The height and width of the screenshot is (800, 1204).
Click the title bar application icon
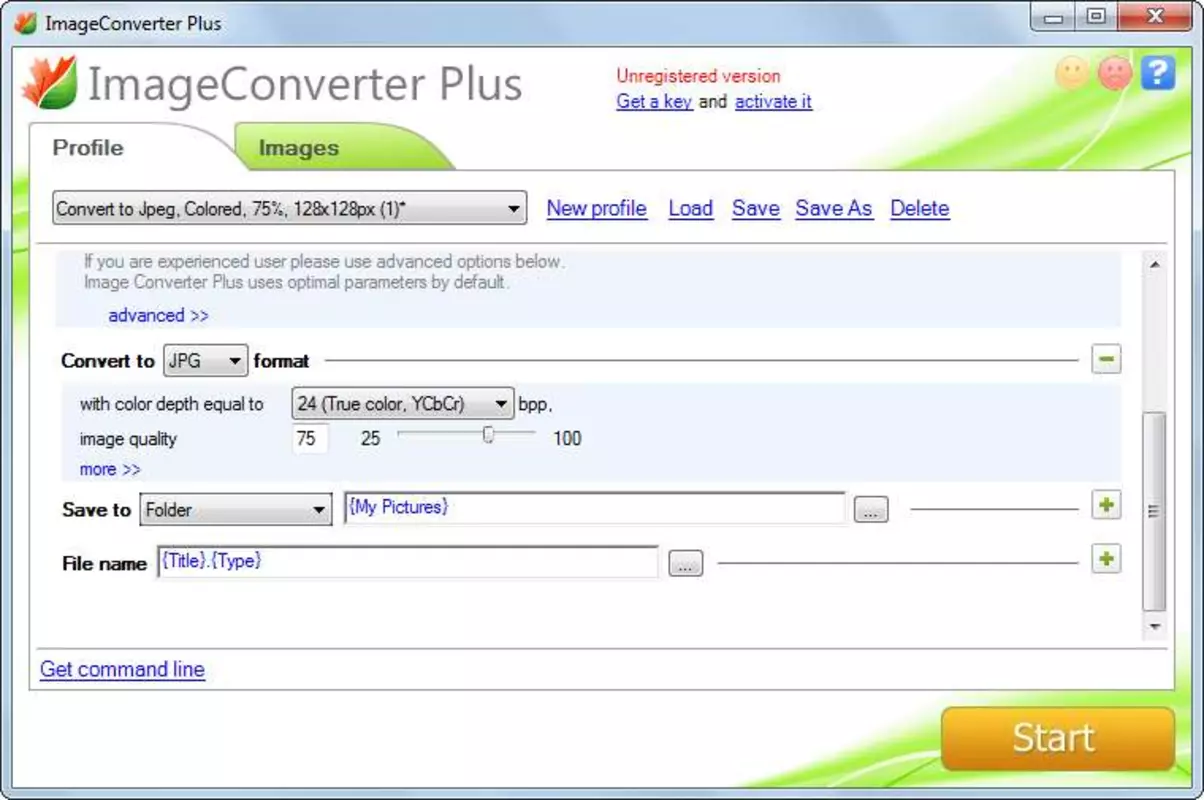(25, 23)
